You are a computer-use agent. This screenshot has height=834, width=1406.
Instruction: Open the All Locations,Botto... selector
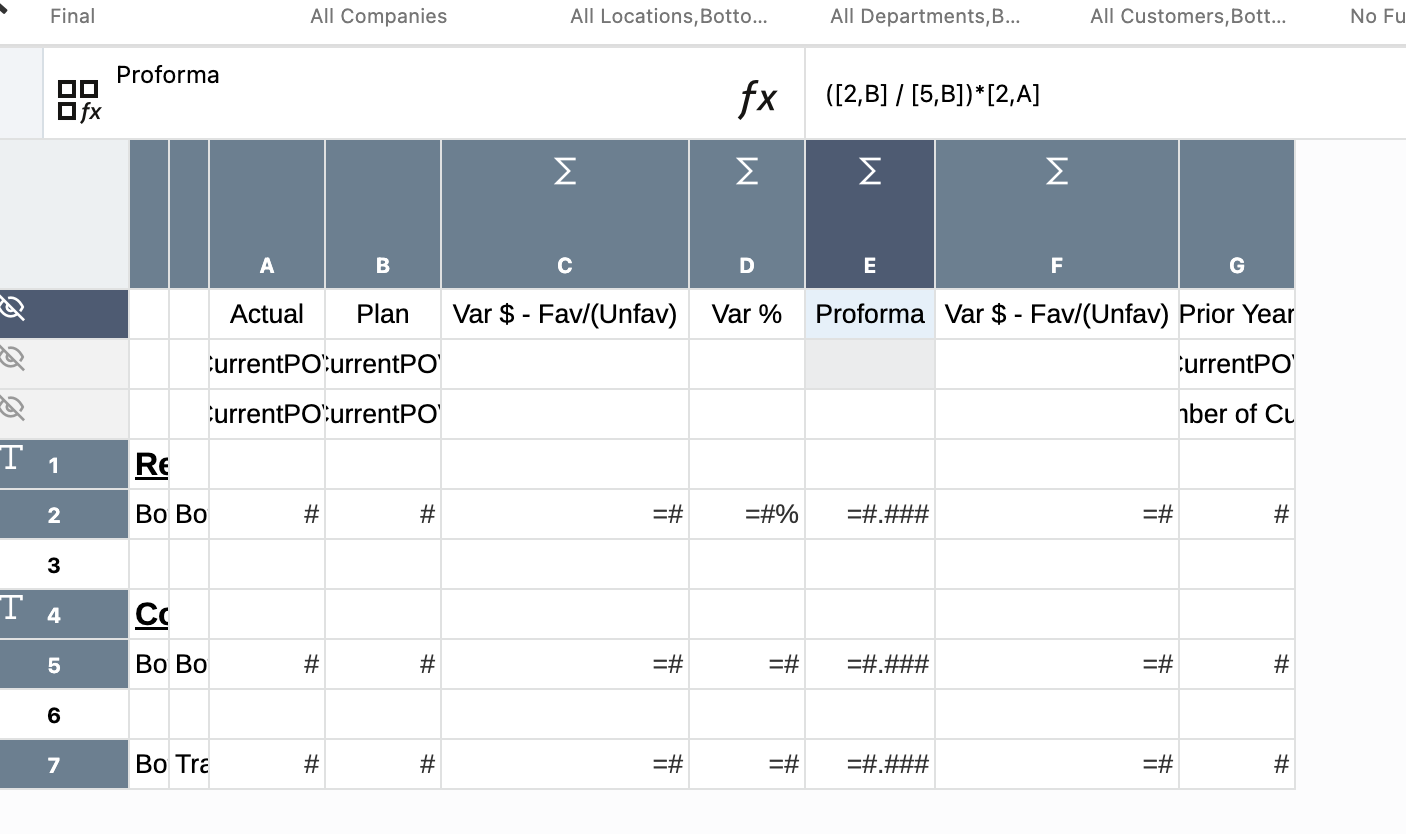(668, 16)
